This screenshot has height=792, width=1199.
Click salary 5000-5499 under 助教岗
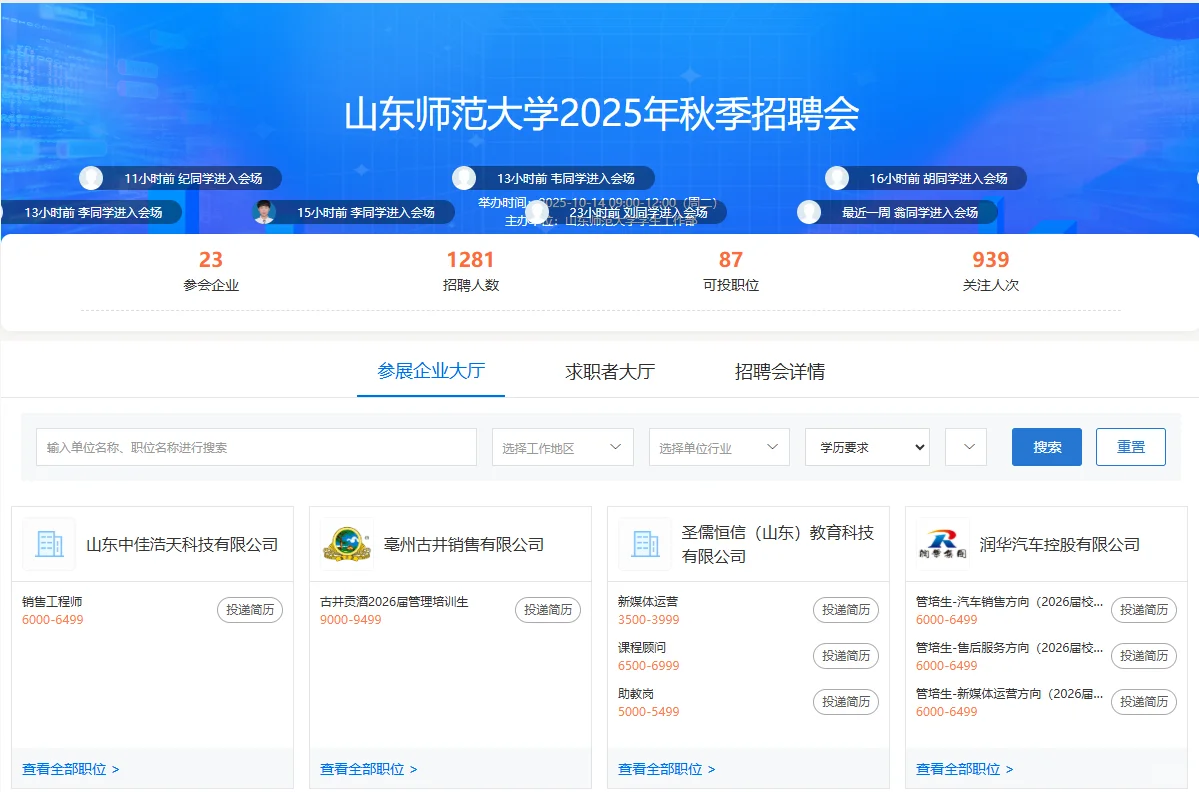pos(648,712)
